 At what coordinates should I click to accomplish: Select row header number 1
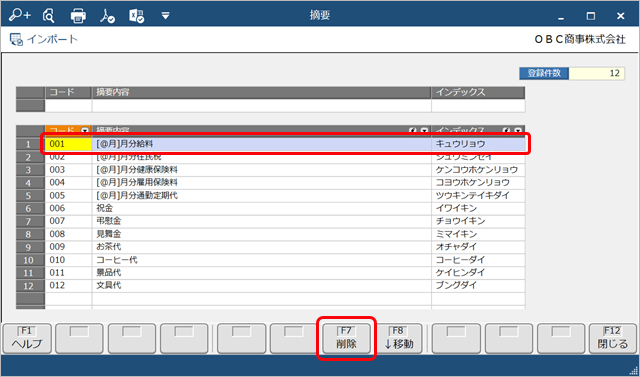30,144
